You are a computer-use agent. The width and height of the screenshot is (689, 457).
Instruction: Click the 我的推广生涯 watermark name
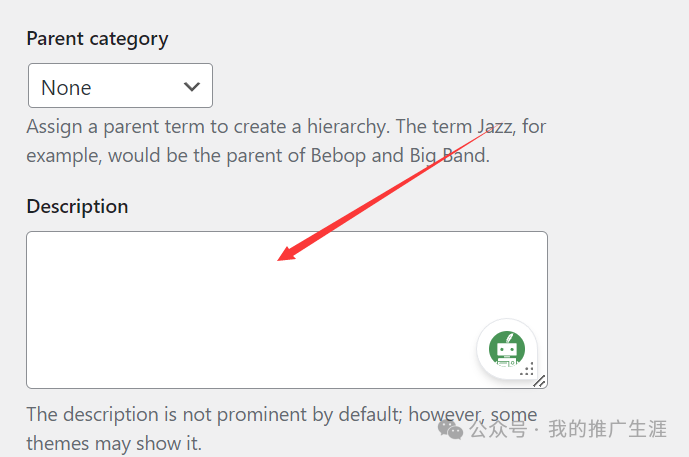(608, 429)
